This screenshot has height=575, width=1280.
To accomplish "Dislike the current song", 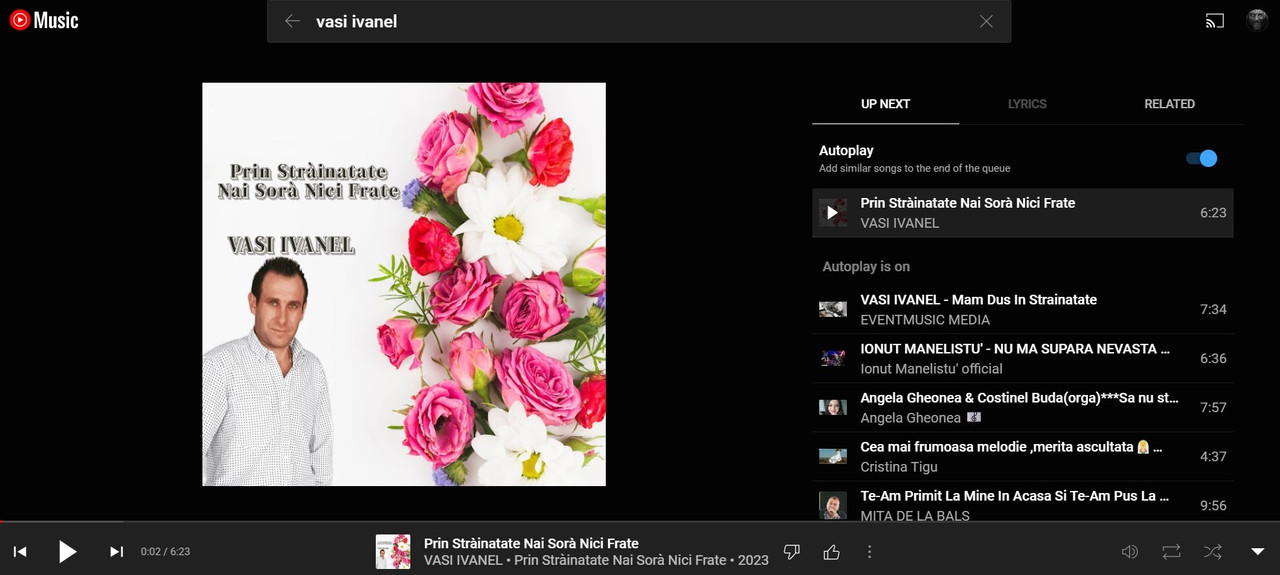I will [792, 551].
